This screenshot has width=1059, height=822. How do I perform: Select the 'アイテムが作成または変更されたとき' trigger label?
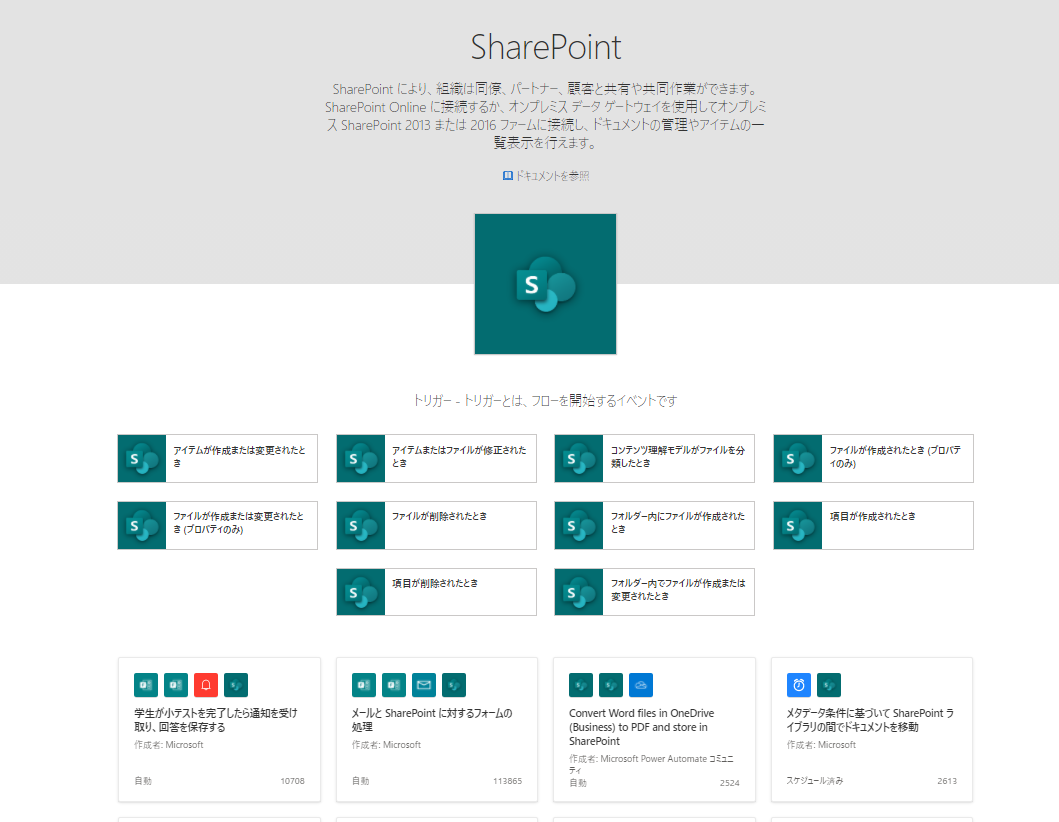[239, 457]
